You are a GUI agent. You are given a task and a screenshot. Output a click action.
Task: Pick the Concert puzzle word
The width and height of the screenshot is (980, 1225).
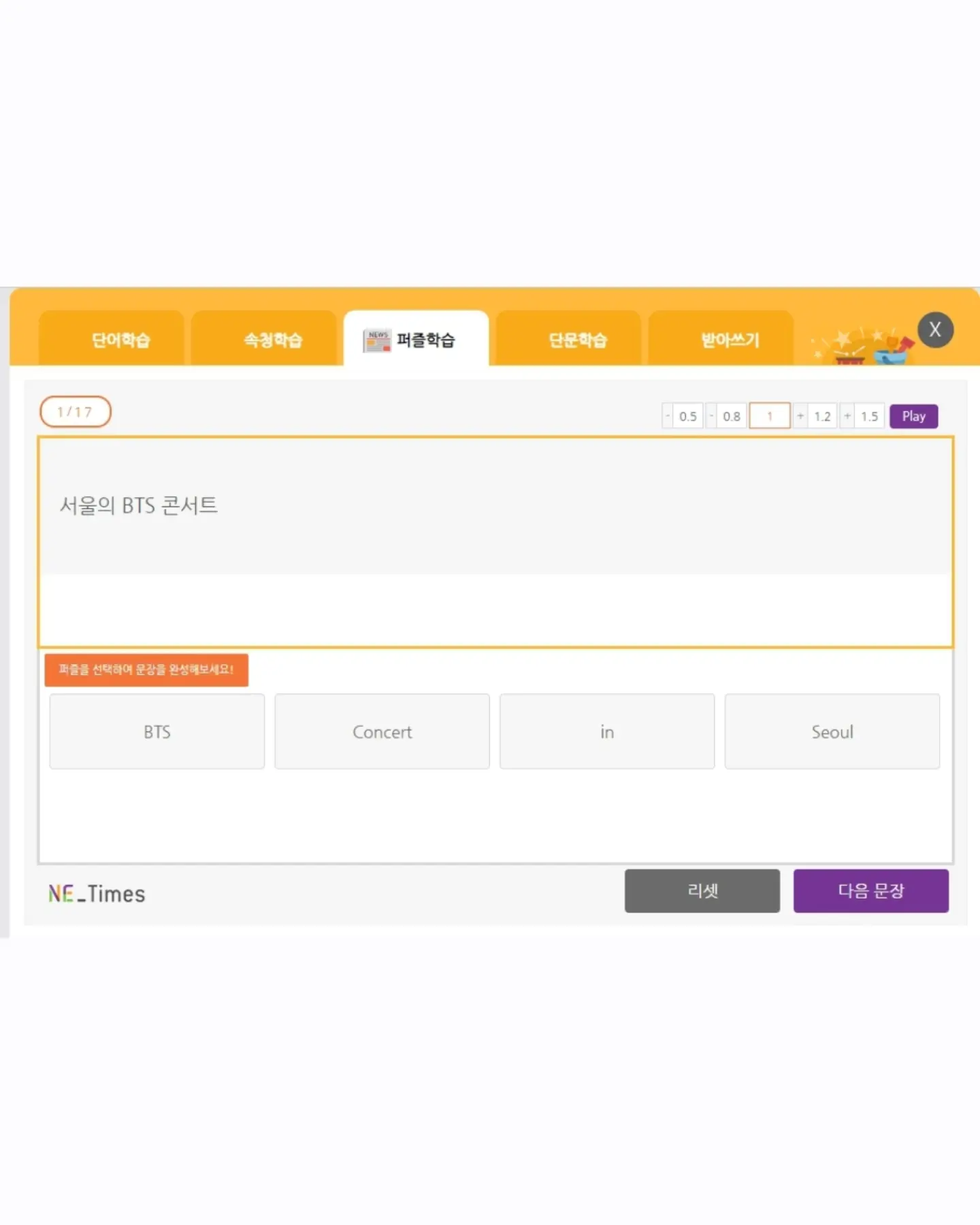(382, 732)
